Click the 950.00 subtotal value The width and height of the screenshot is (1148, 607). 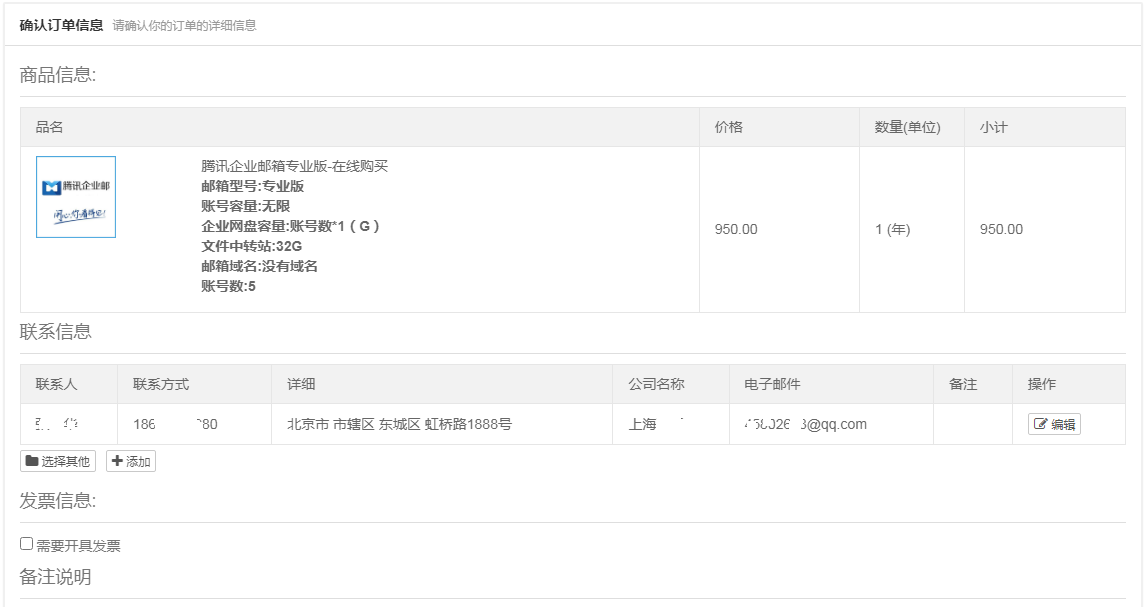pos(1001,229)
